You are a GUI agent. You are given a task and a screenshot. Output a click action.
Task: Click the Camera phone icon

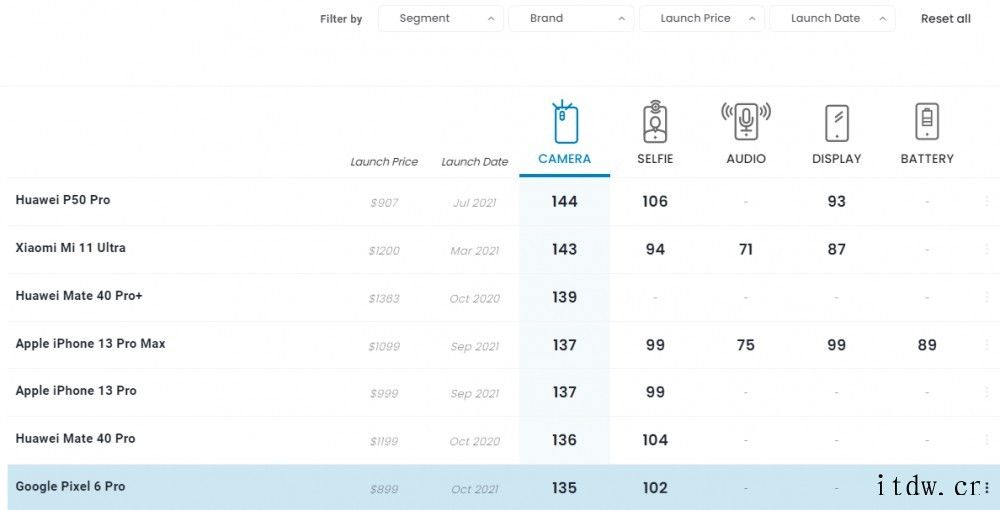564,122
